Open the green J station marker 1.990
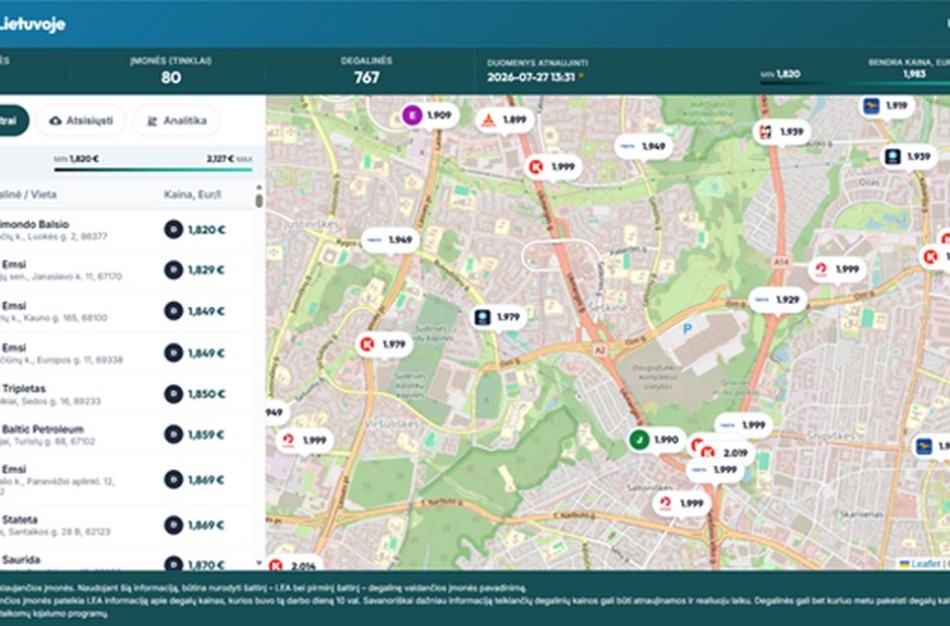The width and height of the screenshot is (950, 626). pyautogui.click(x=657, y=440)
